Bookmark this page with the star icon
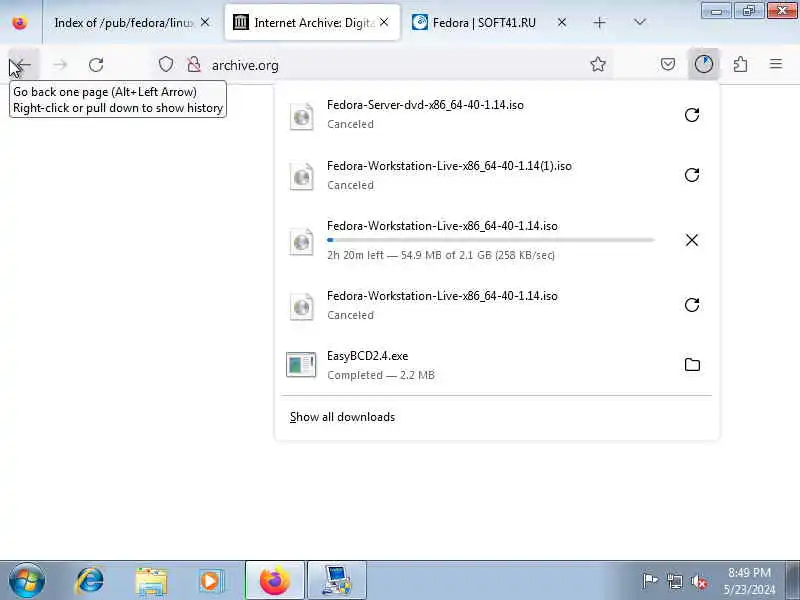This screenshot has width=800, height=600. coord(597,64)
